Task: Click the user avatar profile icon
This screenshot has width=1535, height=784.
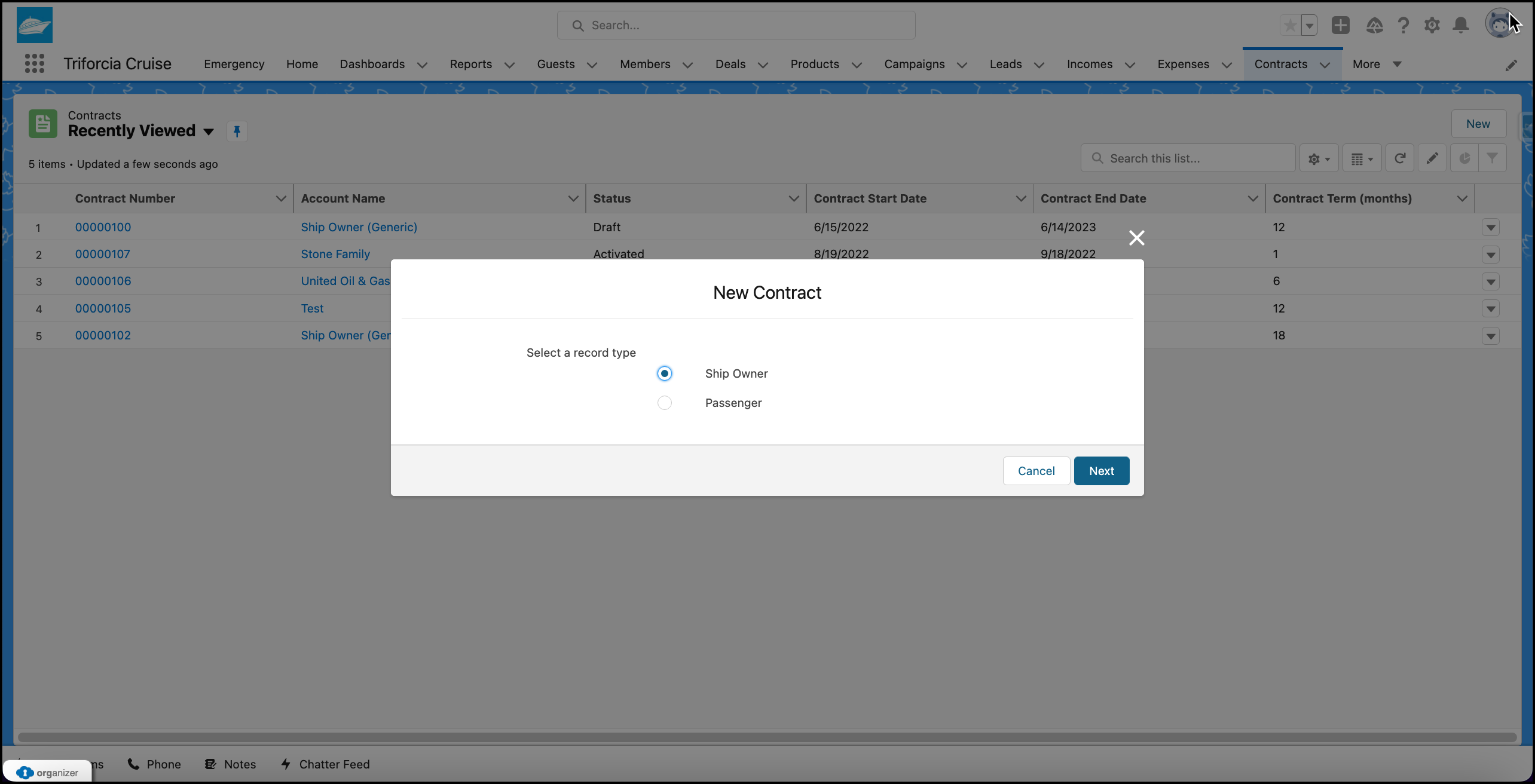Action: pos(1499,24)
